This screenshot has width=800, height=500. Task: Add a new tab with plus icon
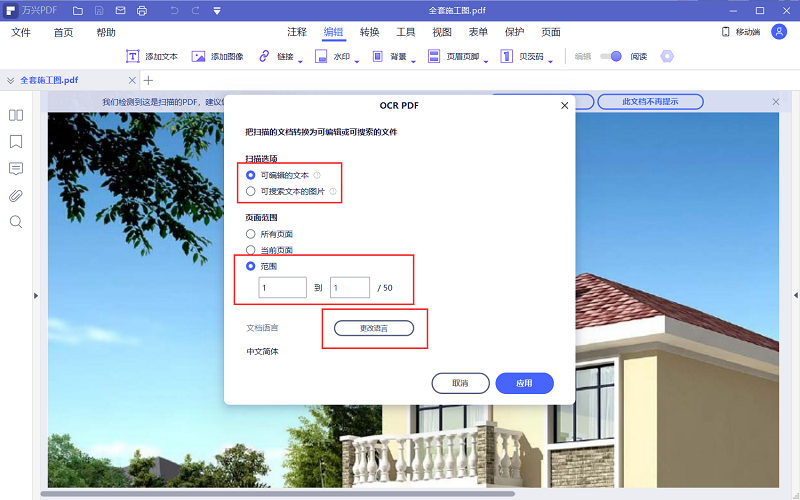point(148,80)
